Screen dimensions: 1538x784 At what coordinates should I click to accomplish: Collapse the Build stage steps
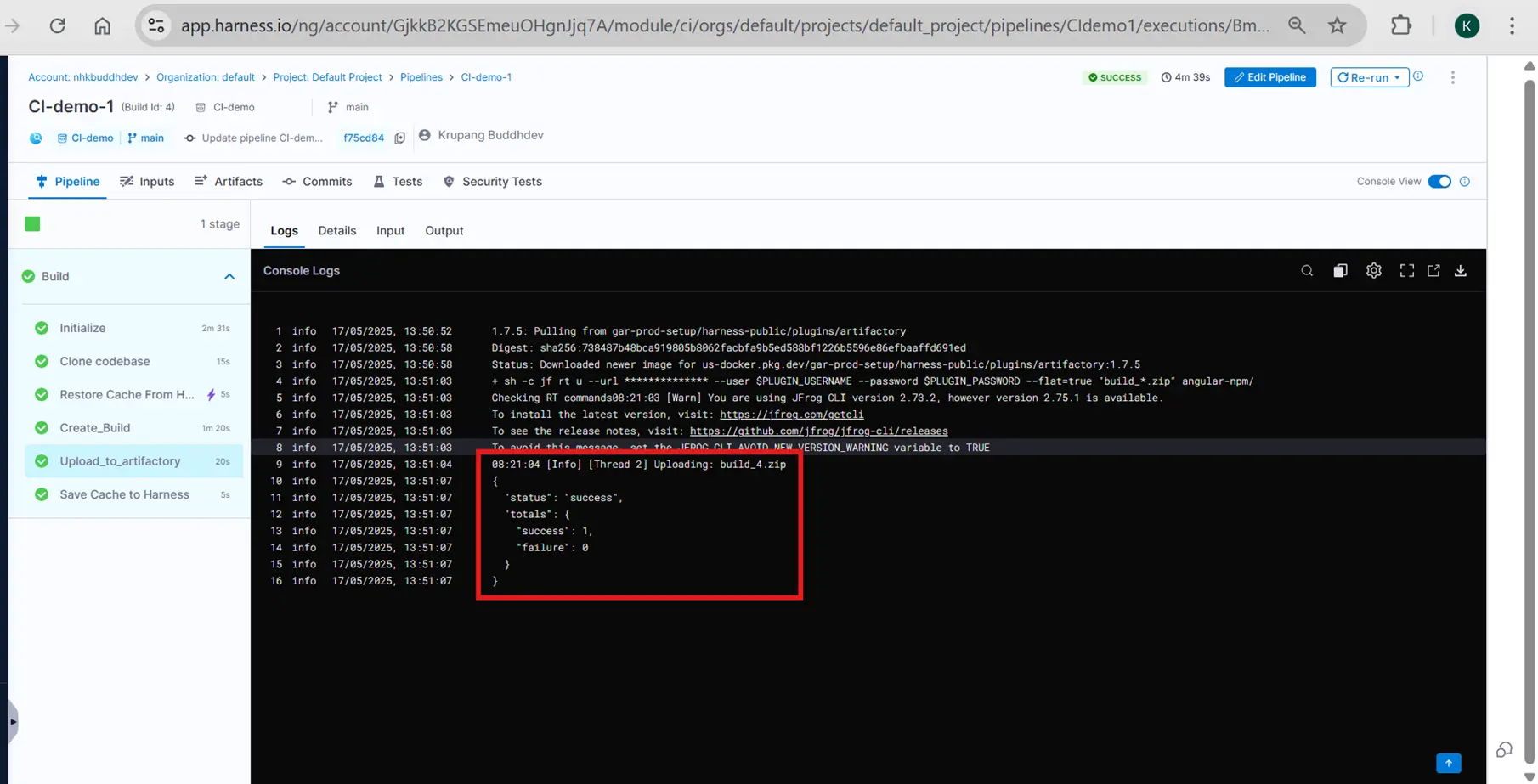[x=229, y=276]
